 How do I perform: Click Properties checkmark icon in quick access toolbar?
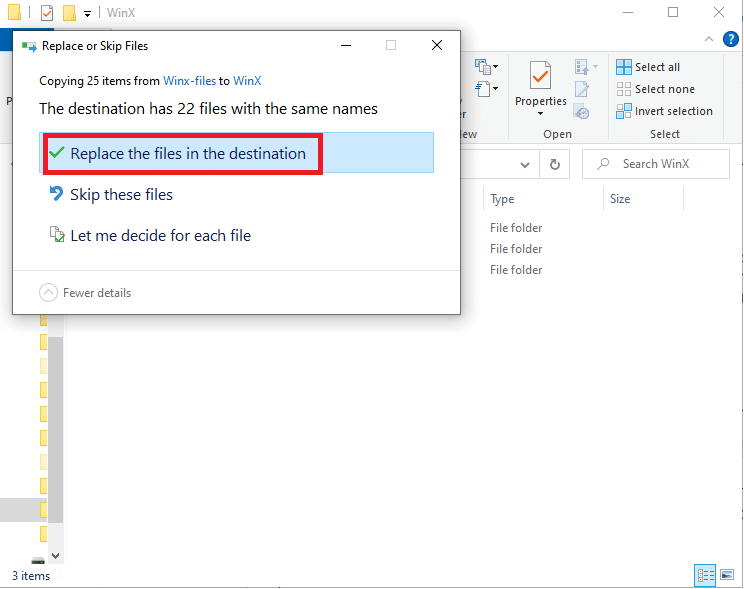(47, 13)
